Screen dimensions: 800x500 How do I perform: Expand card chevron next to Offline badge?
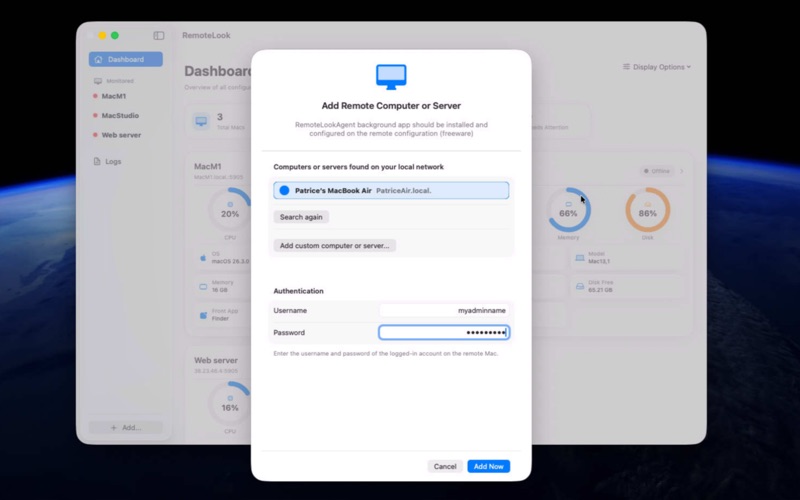682,171
